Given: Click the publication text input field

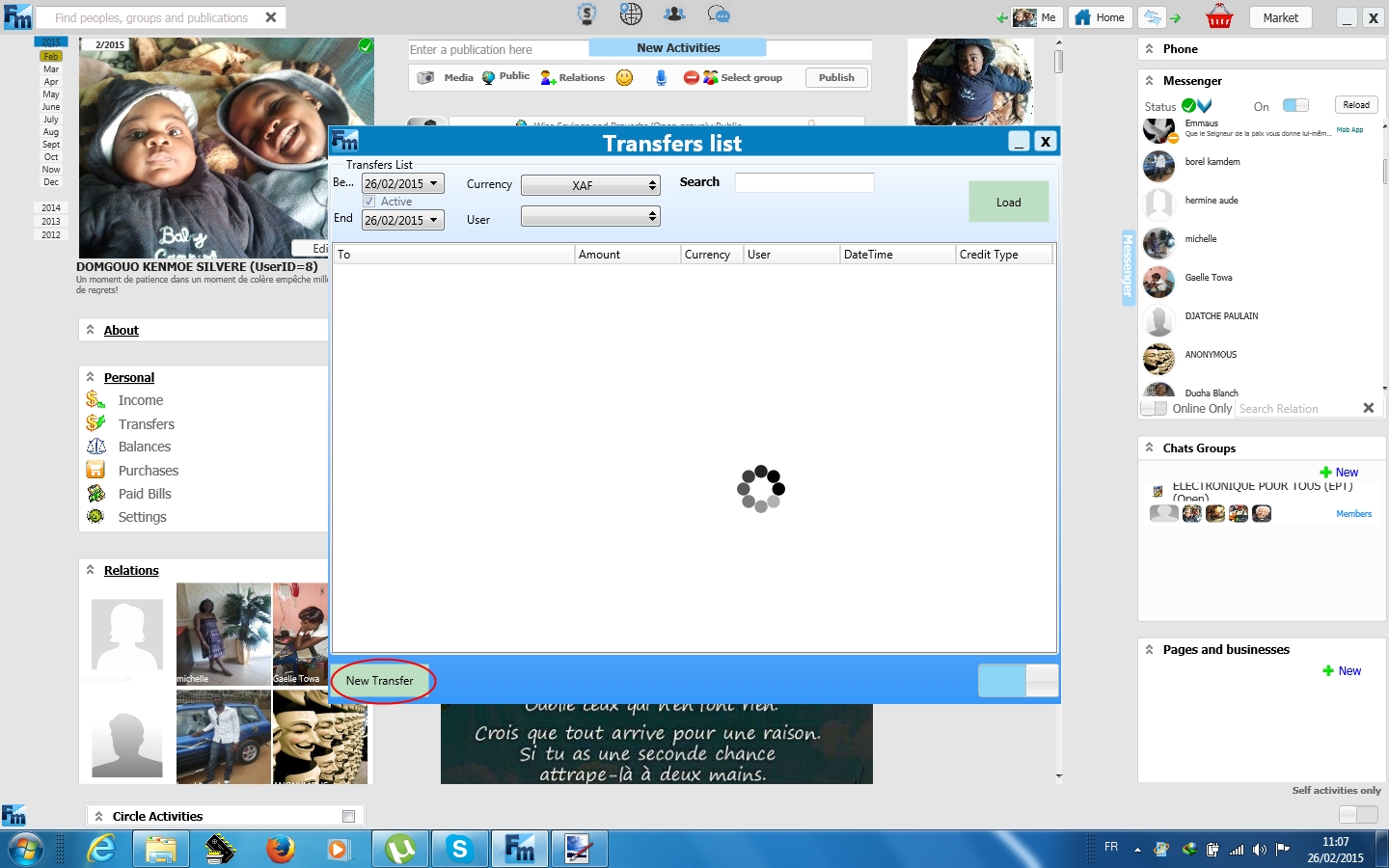Looking at the screenshot, I should click(x=498, y=49).
